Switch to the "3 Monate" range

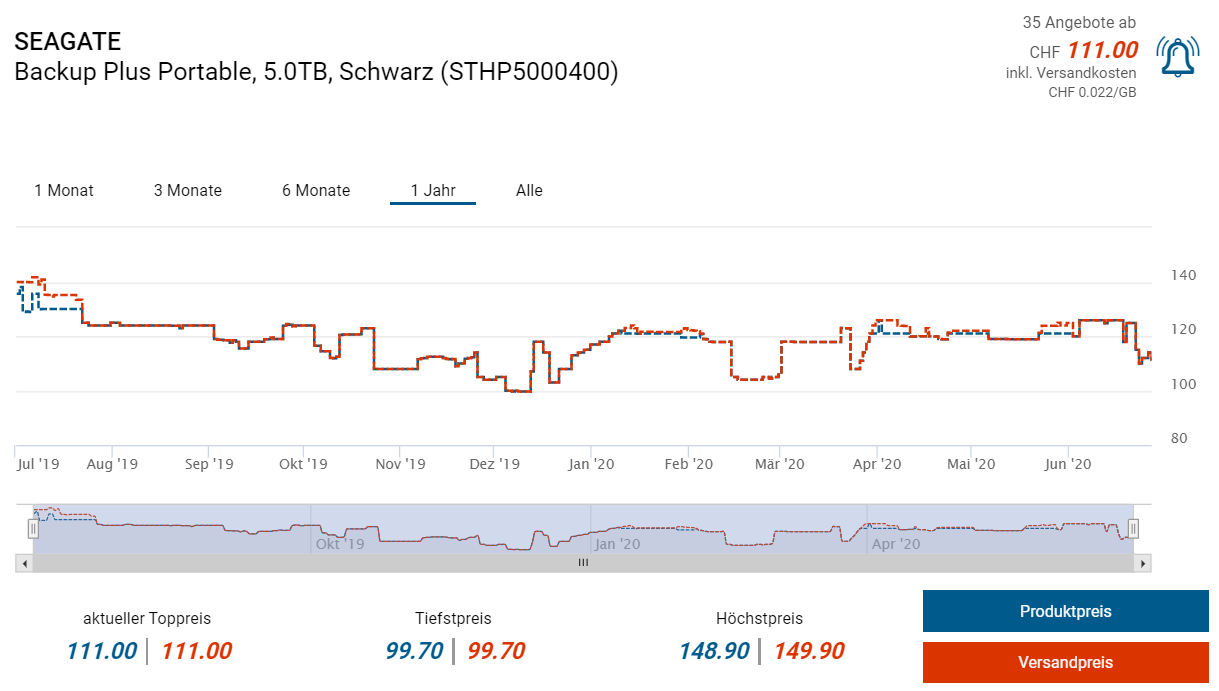click(188, 190)
